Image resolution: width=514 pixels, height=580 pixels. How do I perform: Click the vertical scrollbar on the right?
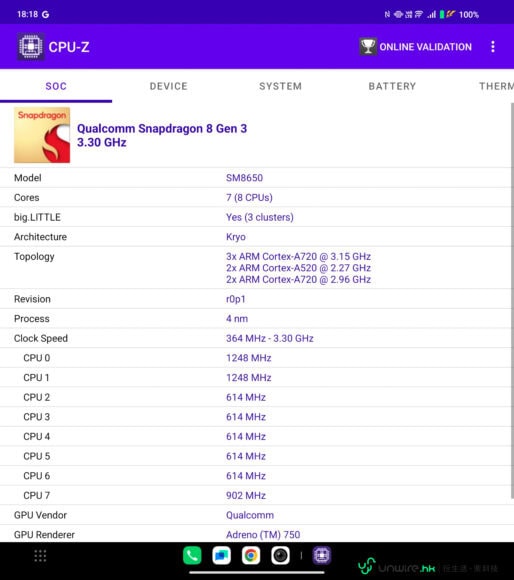pyautogui.click(x=512, y=301)
